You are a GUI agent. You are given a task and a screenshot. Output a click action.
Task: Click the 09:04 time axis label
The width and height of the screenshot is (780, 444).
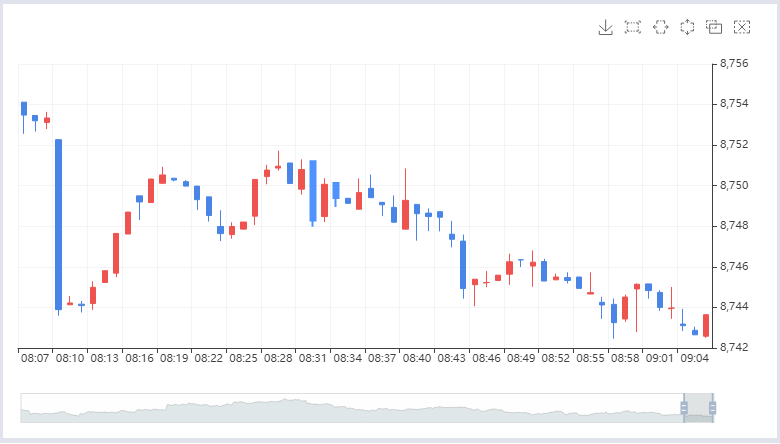coord(694,358)
